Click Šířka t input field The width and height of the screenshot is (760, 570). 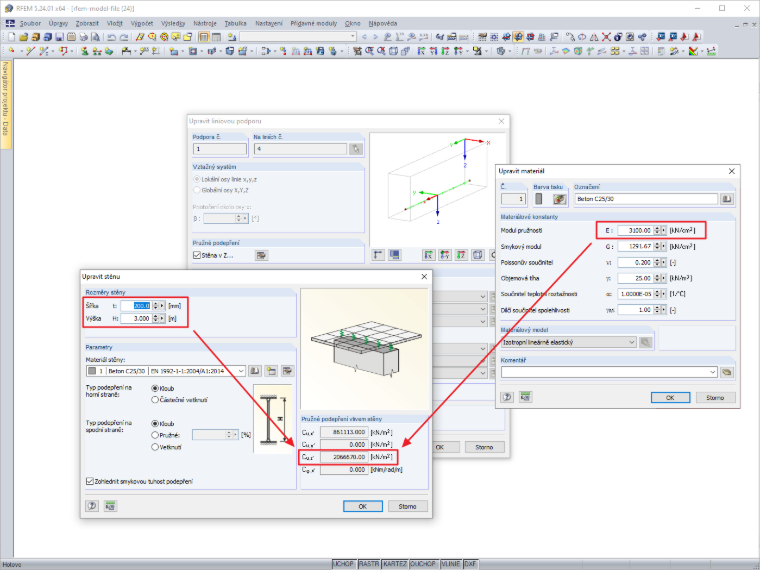(136, 306)
